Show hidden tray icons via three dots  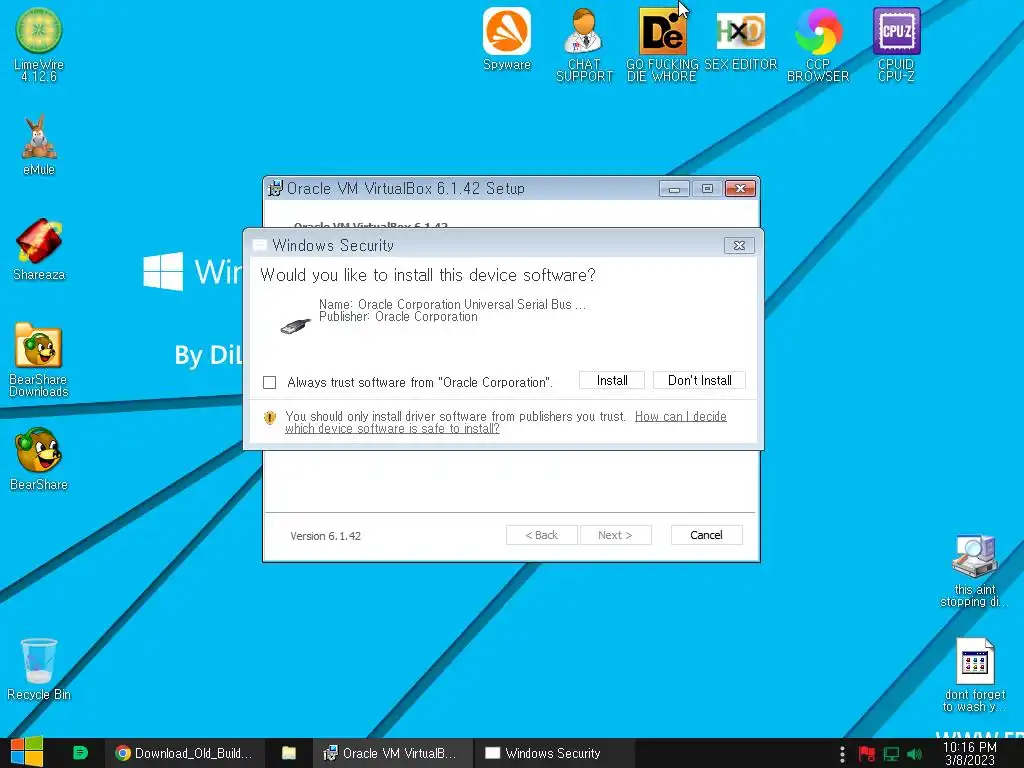[842, 754]
